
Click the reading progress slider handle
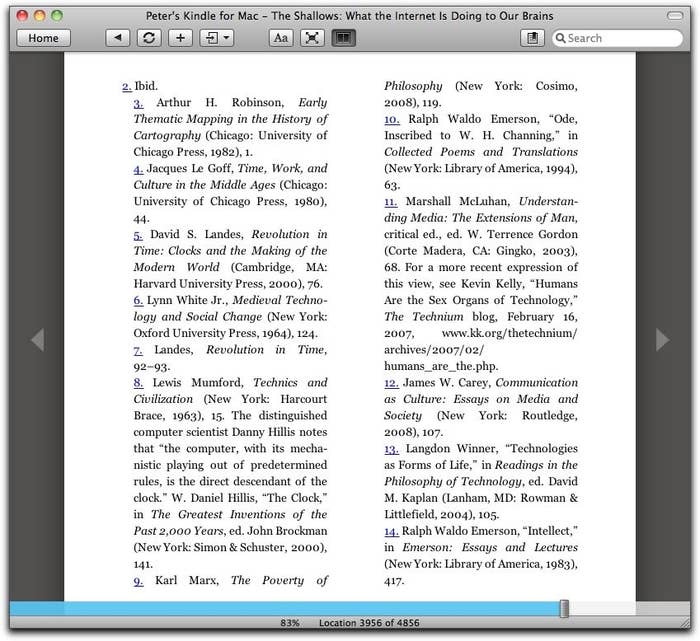click(564, 608)
